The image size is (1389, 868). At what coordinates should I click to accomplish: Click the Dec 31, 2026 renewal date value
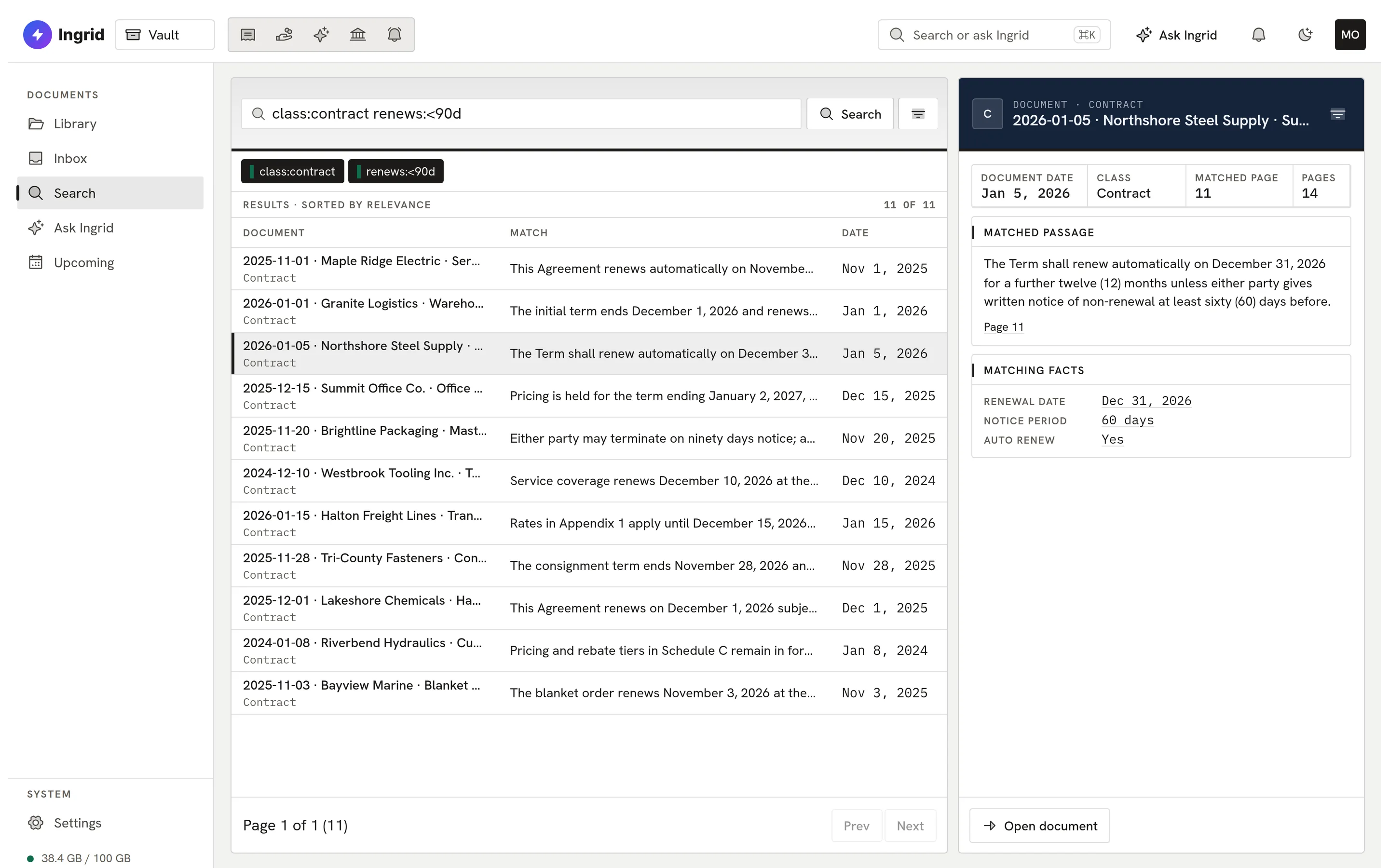click(1146, 401)
